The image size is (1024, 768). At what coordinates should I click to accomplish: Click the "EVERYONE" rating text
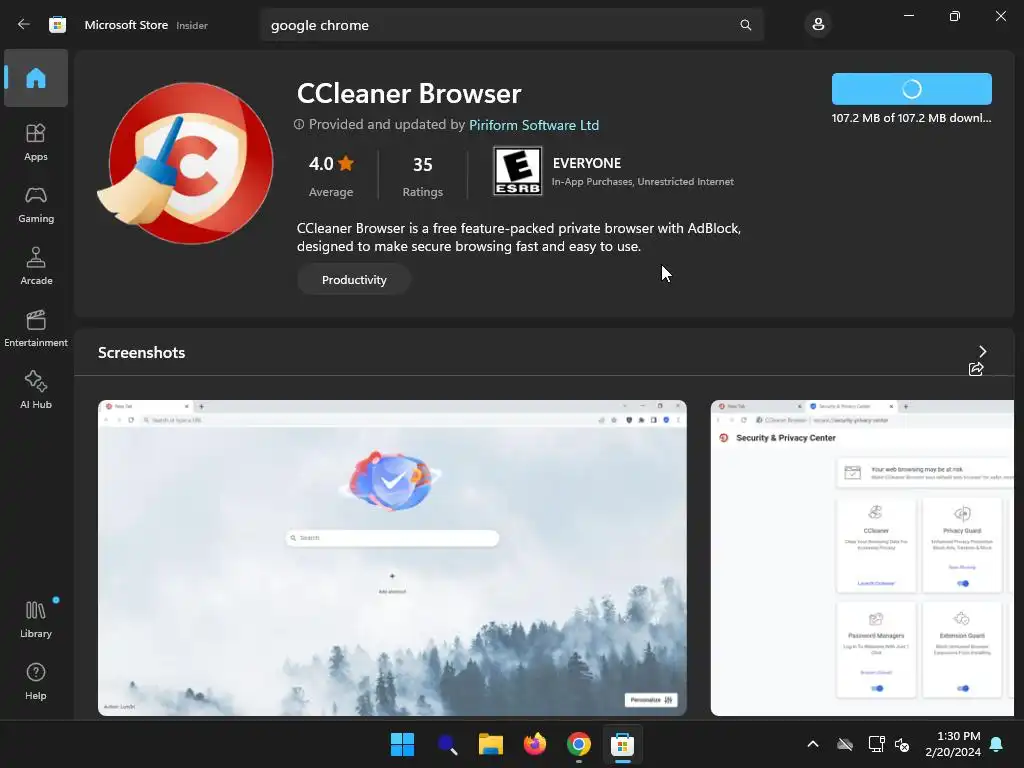pyautogui.click(x=586, y=163)
